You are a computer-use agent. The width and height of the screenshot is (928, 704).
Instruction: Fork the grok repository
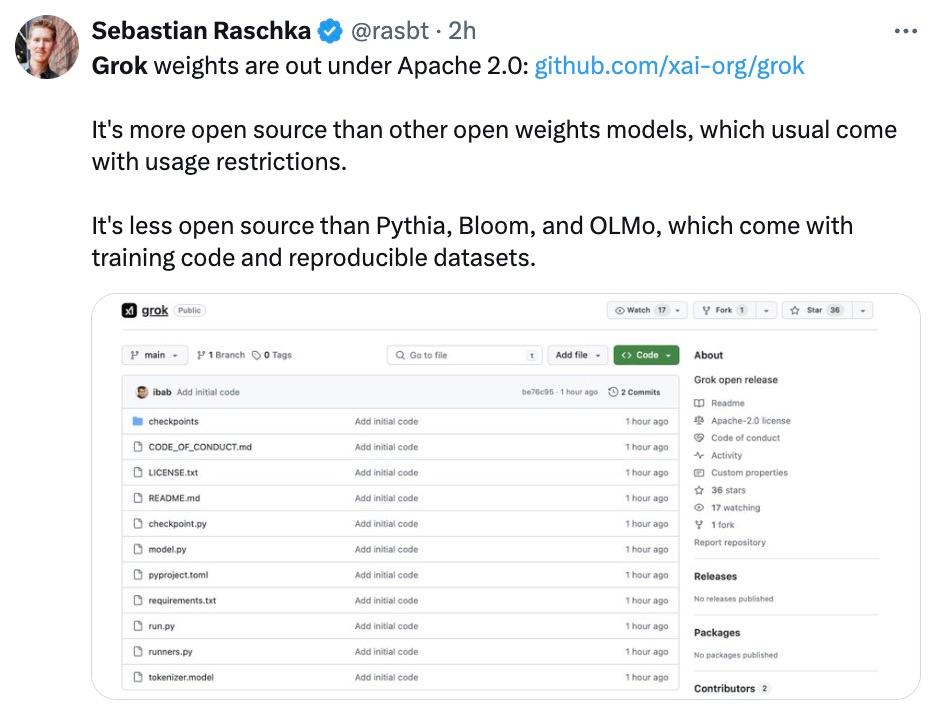(x=721, y=311)
